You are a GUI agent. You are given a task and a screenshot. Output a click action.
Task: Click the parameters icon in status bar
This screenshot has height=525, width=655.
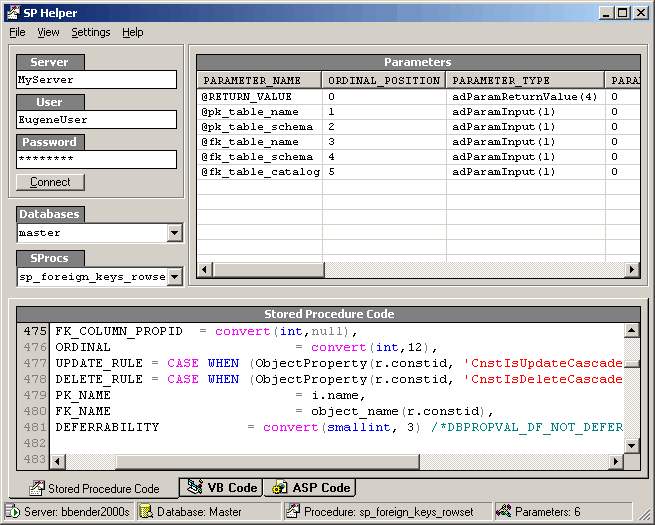click(x=505, y=511)
